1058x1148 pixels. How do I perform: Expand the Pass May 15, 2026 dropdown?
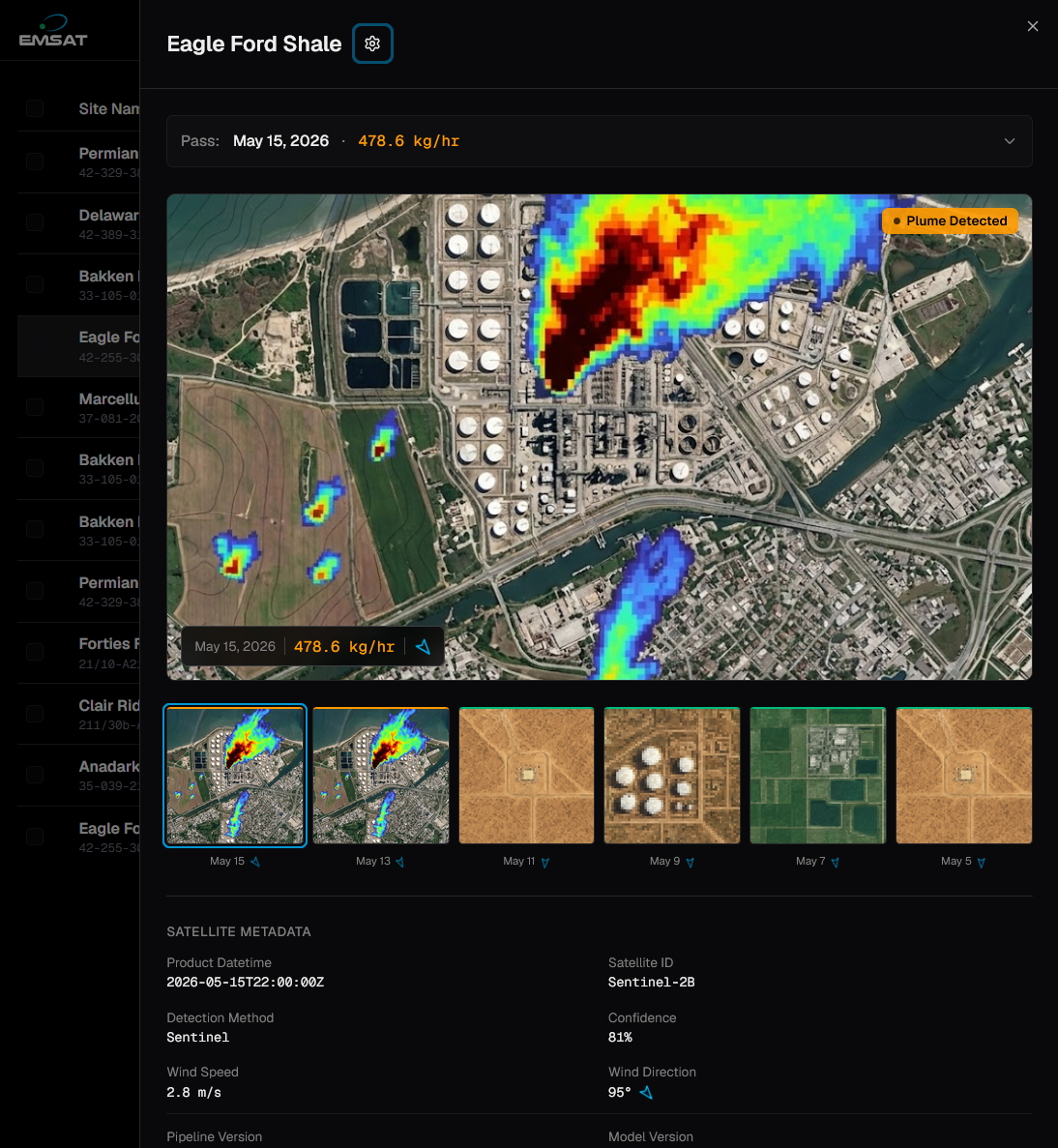[599, 141]
